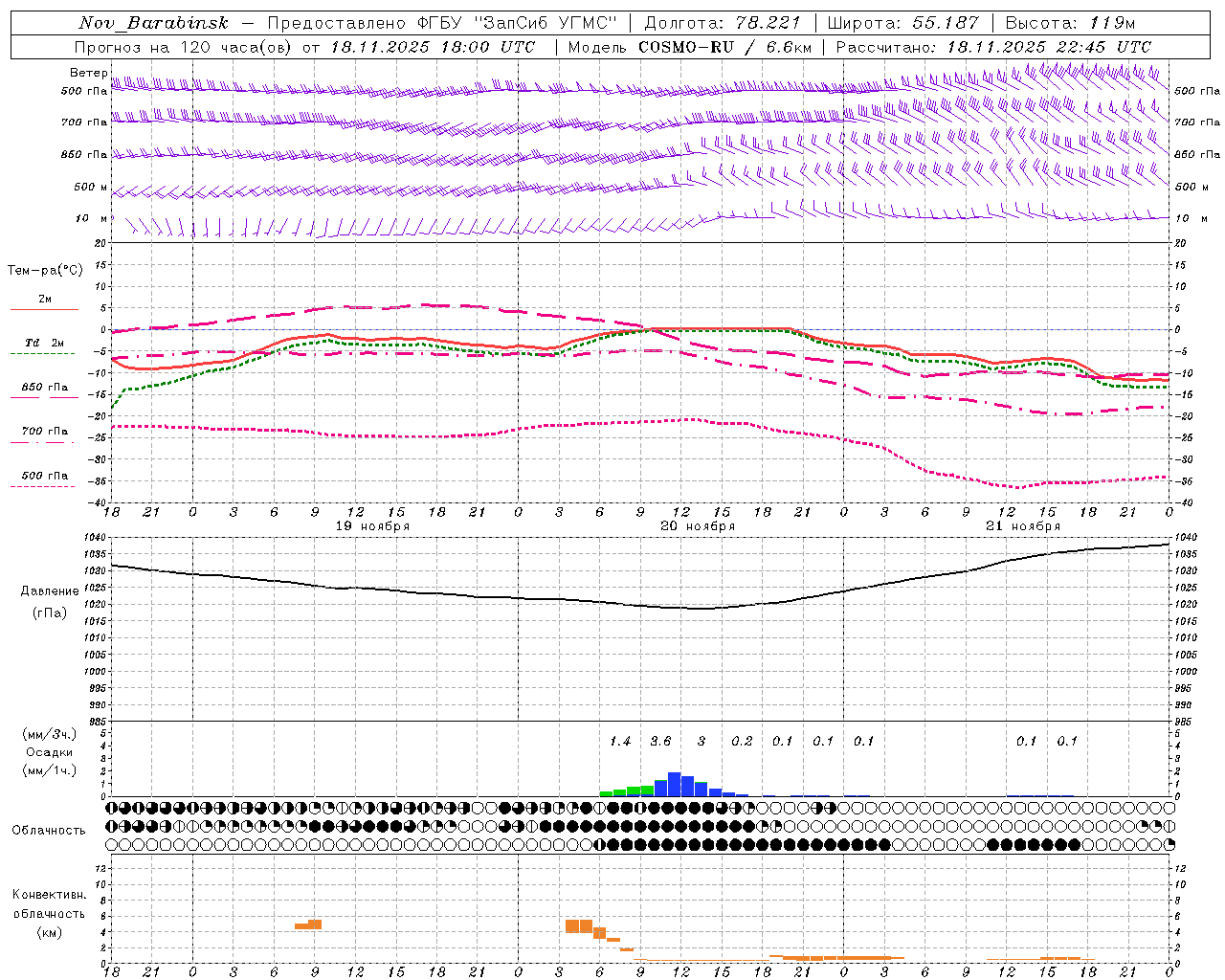
Task: Click the 'Давление' pressure panel label
Action: click(50, 591)
